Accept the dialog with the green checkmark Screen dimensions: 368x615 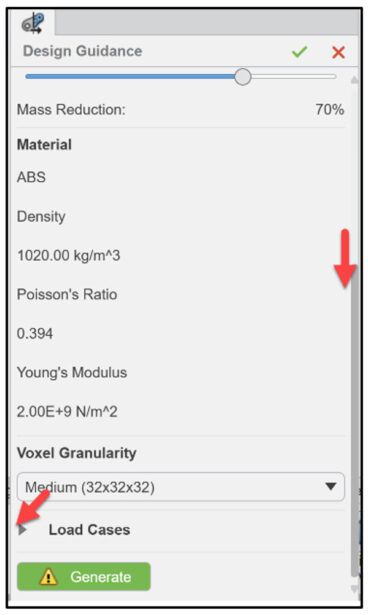point(299,52)
